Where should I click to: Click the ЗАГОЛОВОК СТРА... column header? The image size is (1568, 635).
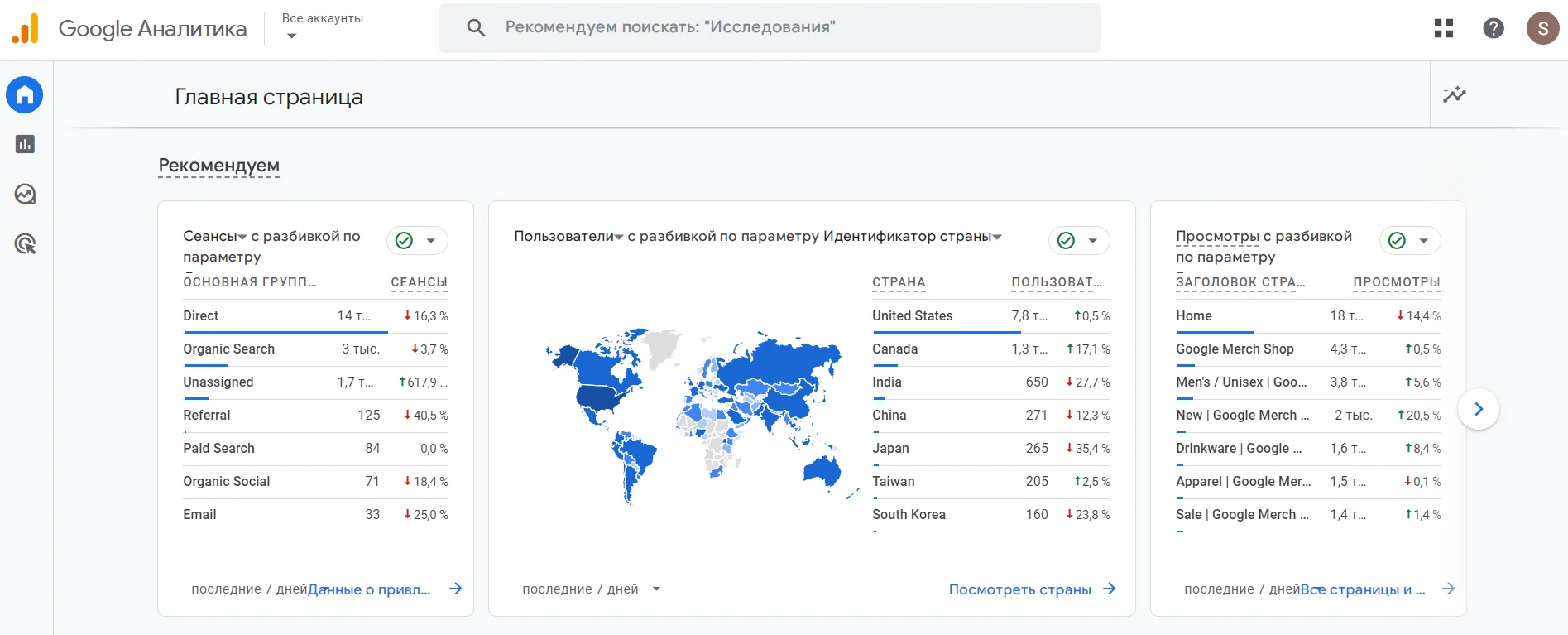click(x=1240, y=282)
